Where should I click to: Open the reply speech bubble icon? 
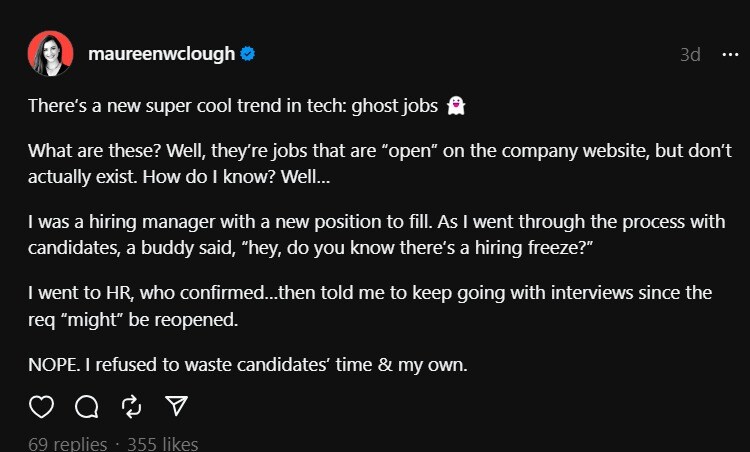click(87, 406)
